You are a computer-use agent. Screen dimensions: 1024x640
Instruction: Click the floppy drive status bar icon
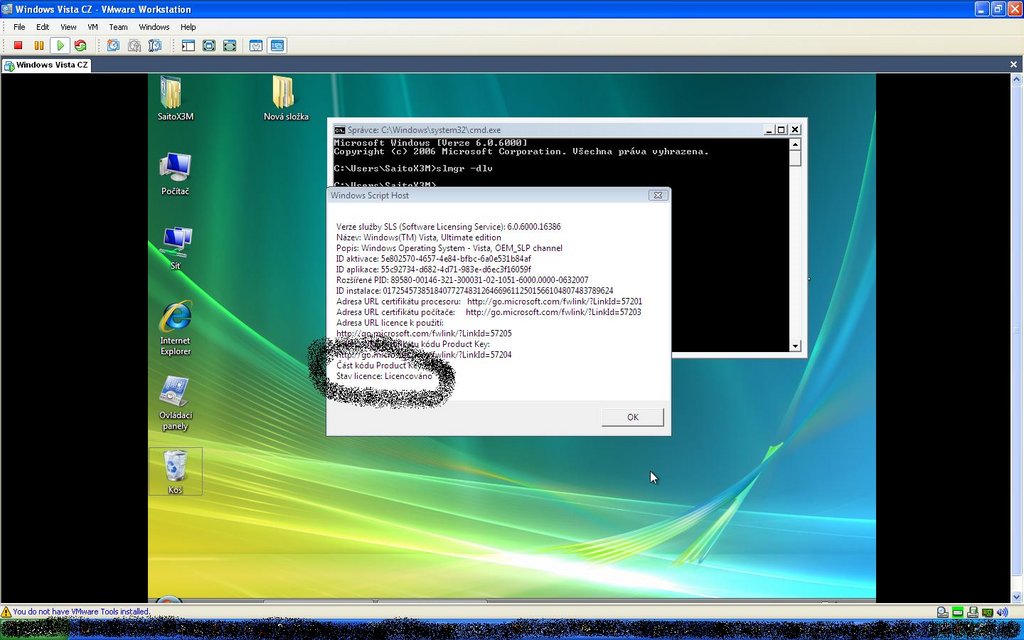pos(972,612)
